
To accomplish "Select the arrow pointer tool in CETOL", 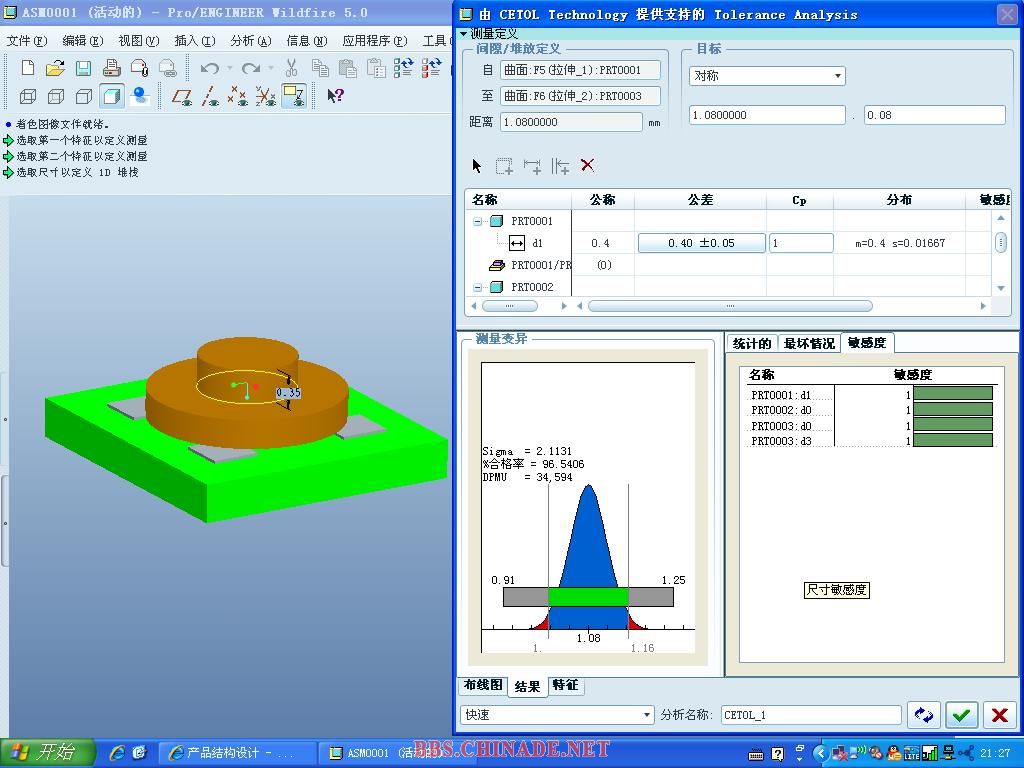I will [477, 166].
